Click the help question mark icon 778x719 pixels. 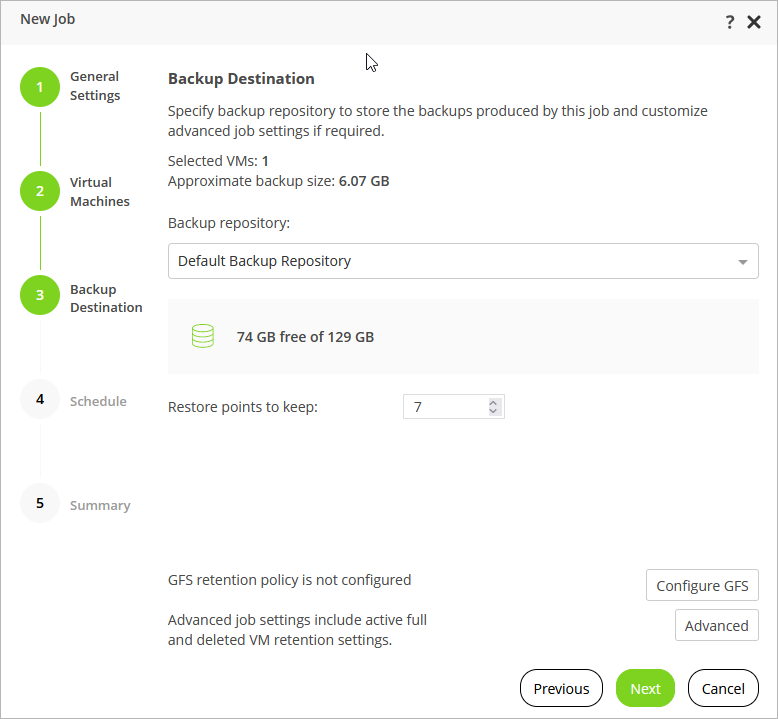(x=730, y=22)
